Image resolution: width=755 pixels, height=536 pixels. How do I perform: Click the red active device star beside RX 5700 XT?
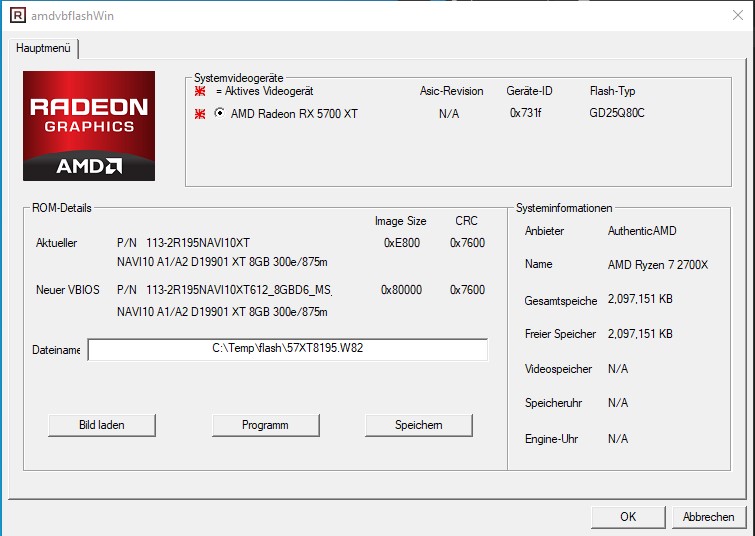(x=200, y=114)
